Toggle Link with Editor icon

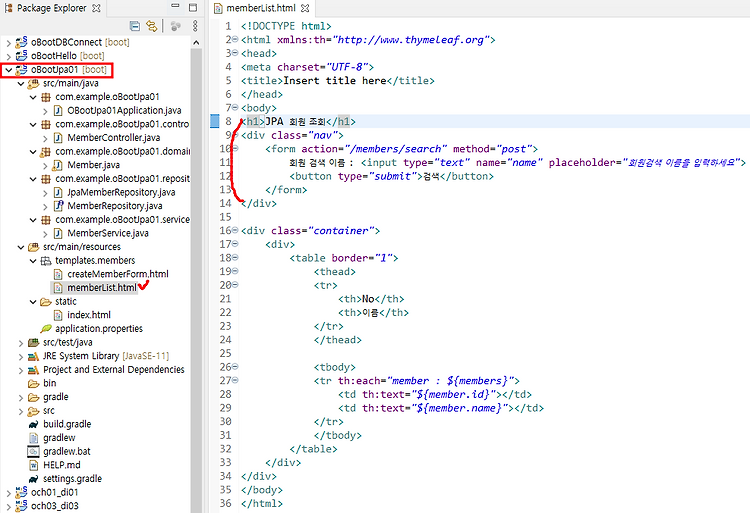(x=152, y=26)
